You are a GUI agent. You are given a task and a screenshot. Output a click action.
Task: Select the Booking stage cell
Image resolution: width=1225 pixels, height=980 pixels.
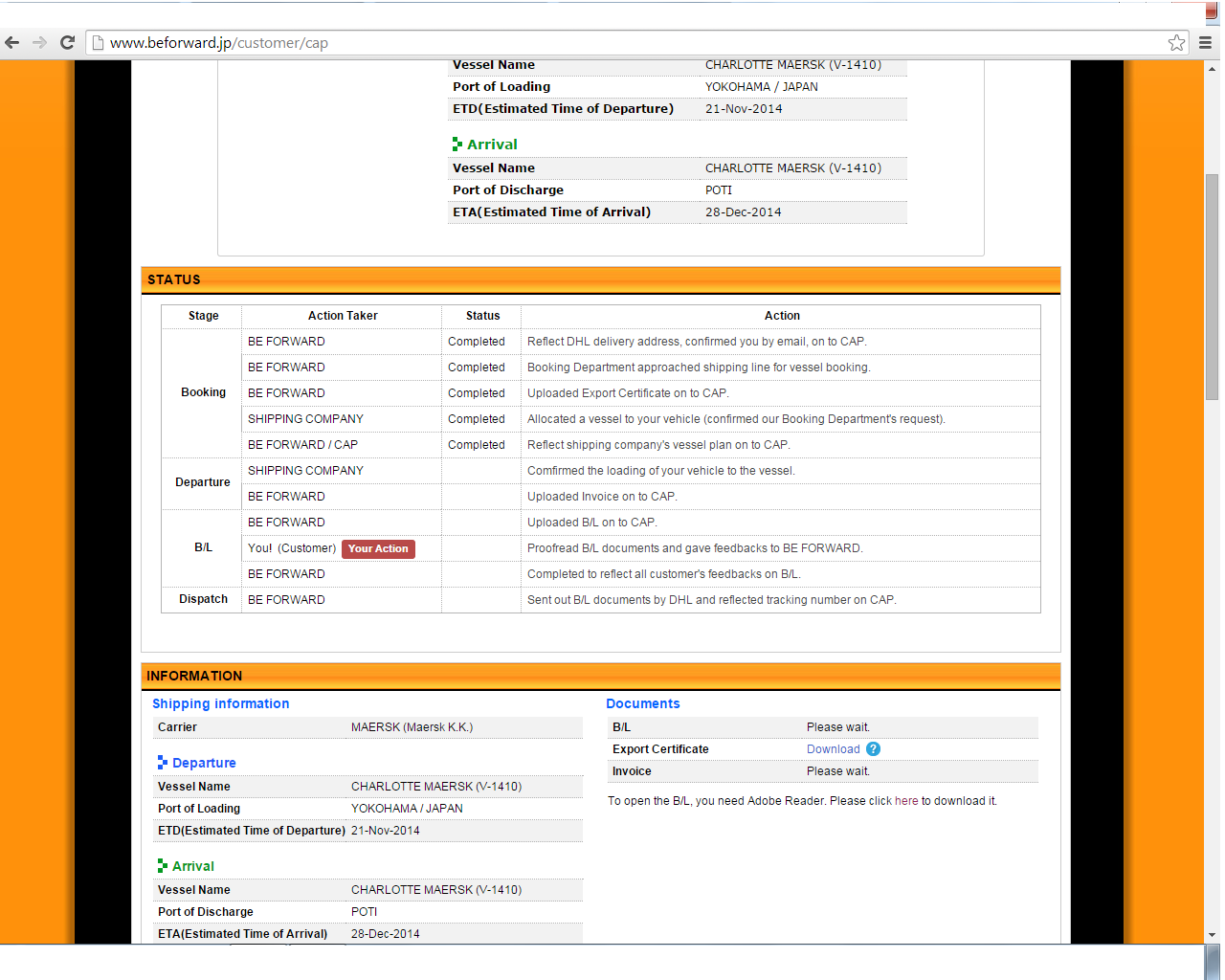pos(203,392)
